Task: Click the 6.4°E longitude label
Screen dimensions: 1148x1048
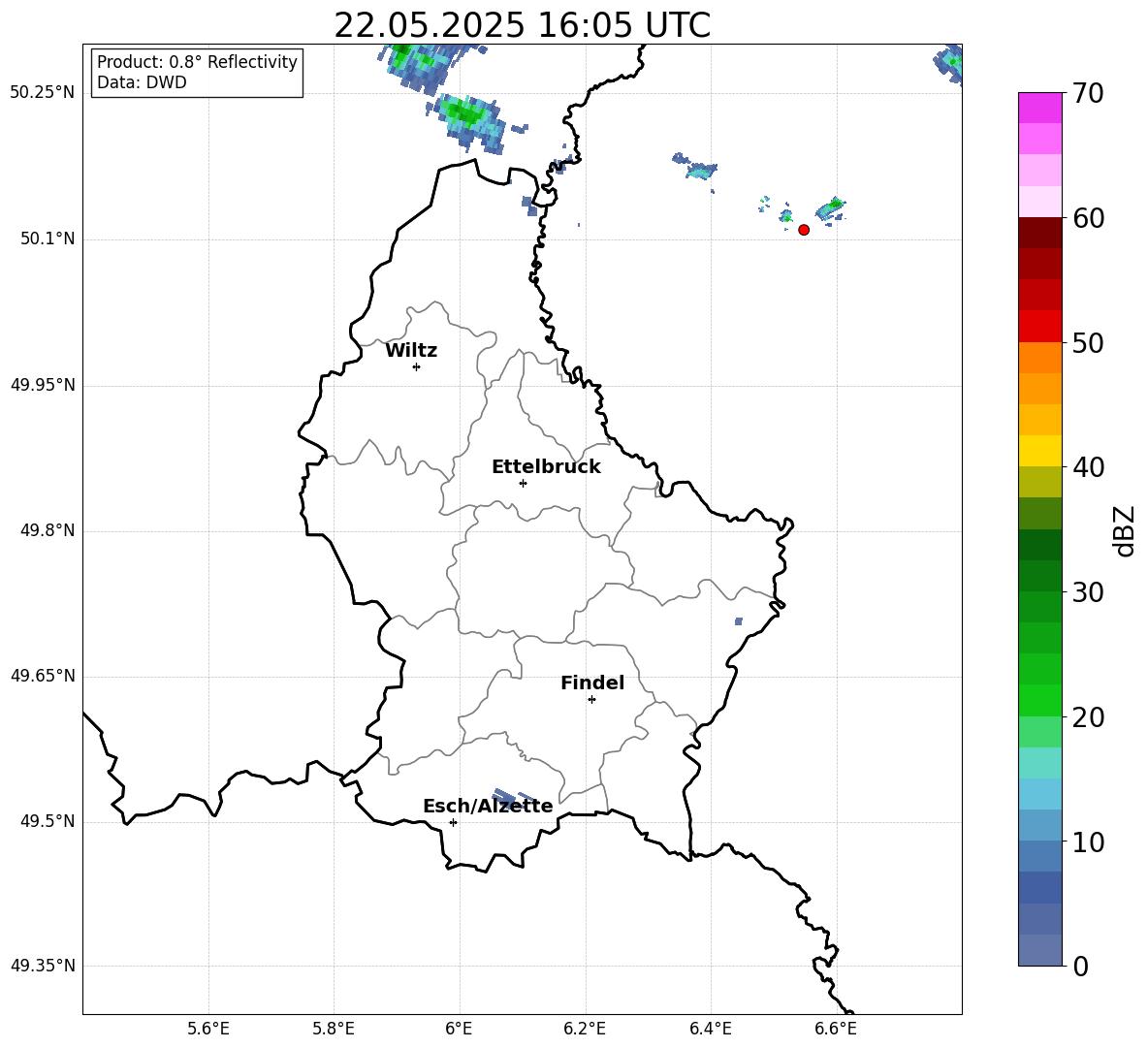Action: [x=710, y=1029]
